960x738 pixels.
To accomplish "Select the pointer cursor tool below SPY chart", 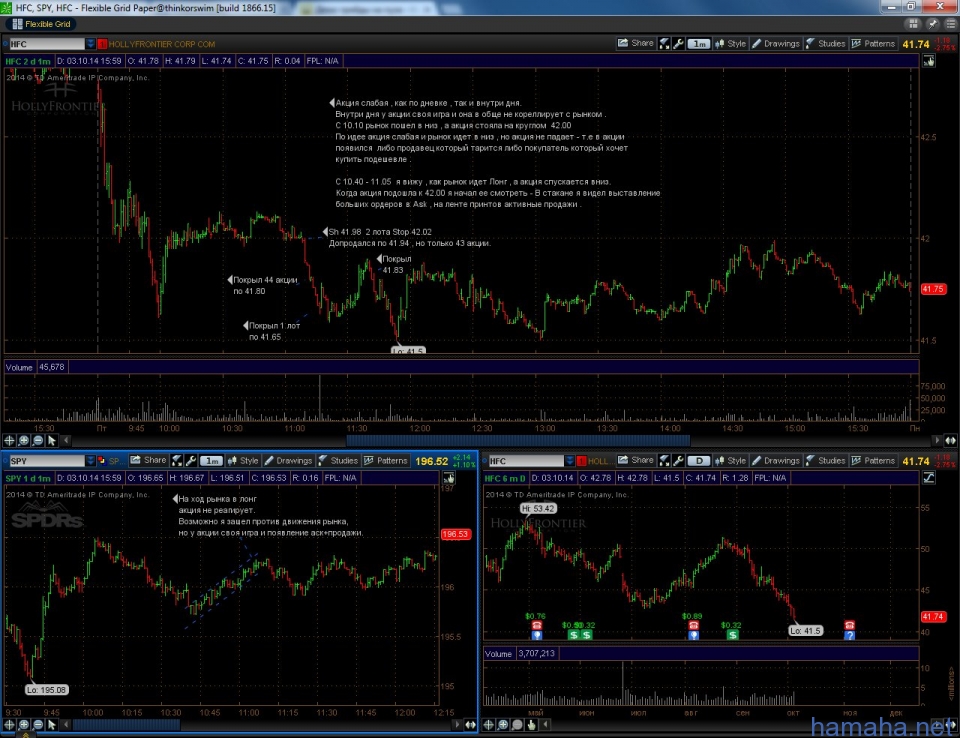I will [x=52, y=725].
